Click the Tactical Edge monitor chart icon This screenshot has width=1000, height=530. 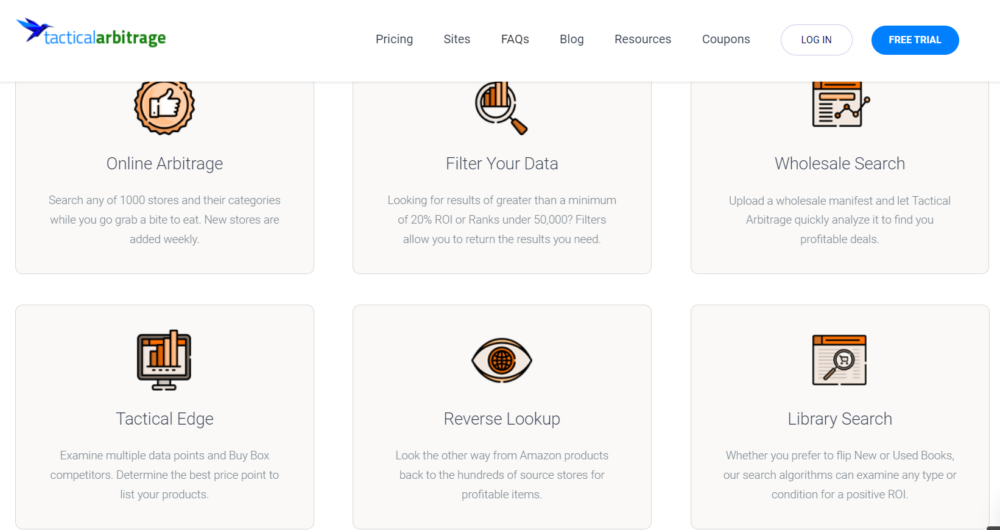165,360
